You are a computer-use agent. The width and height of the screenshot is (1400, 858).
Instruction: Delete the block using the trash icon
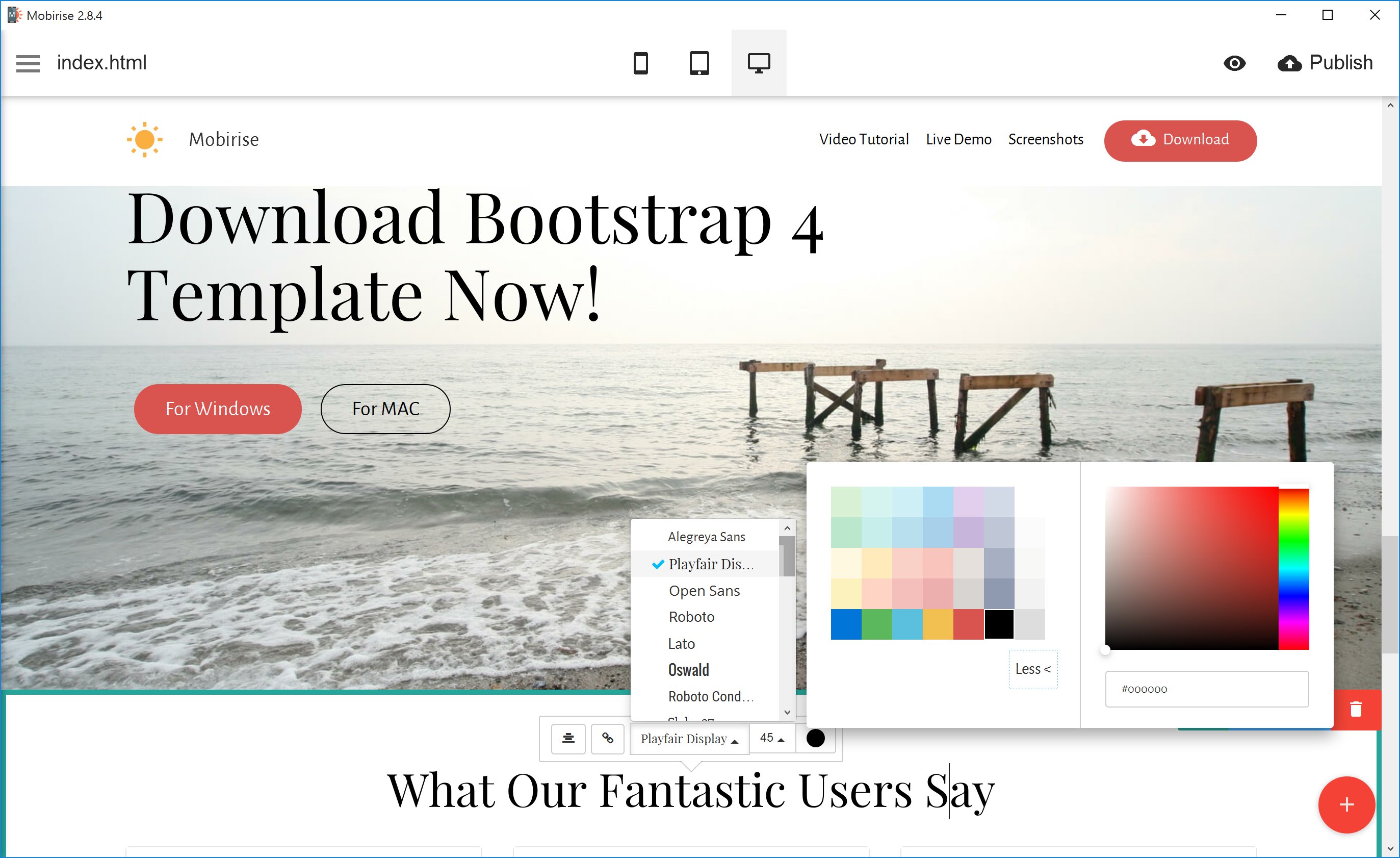(x=1357, y=709)
